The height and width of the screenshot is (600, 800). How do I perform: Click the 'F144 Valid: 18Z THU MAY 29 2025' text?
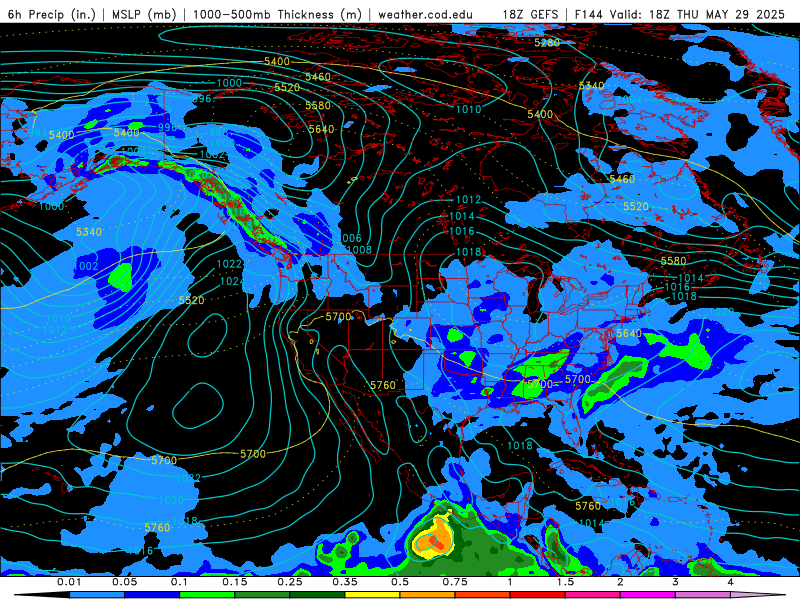point(680,14)
